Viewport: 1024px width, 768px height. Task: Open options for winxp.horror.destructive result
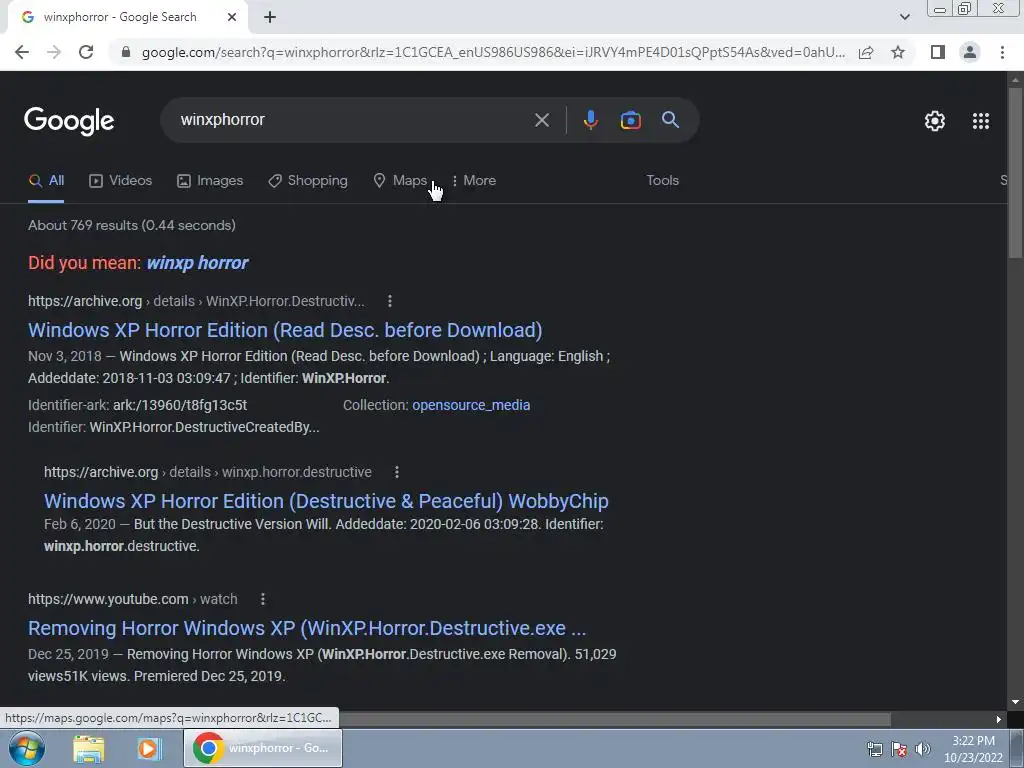[396, 472]
